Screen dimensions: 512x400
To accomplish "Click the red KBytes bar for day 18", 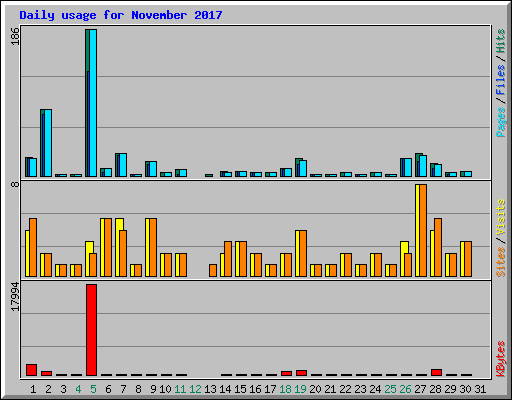I will point(286,373).
